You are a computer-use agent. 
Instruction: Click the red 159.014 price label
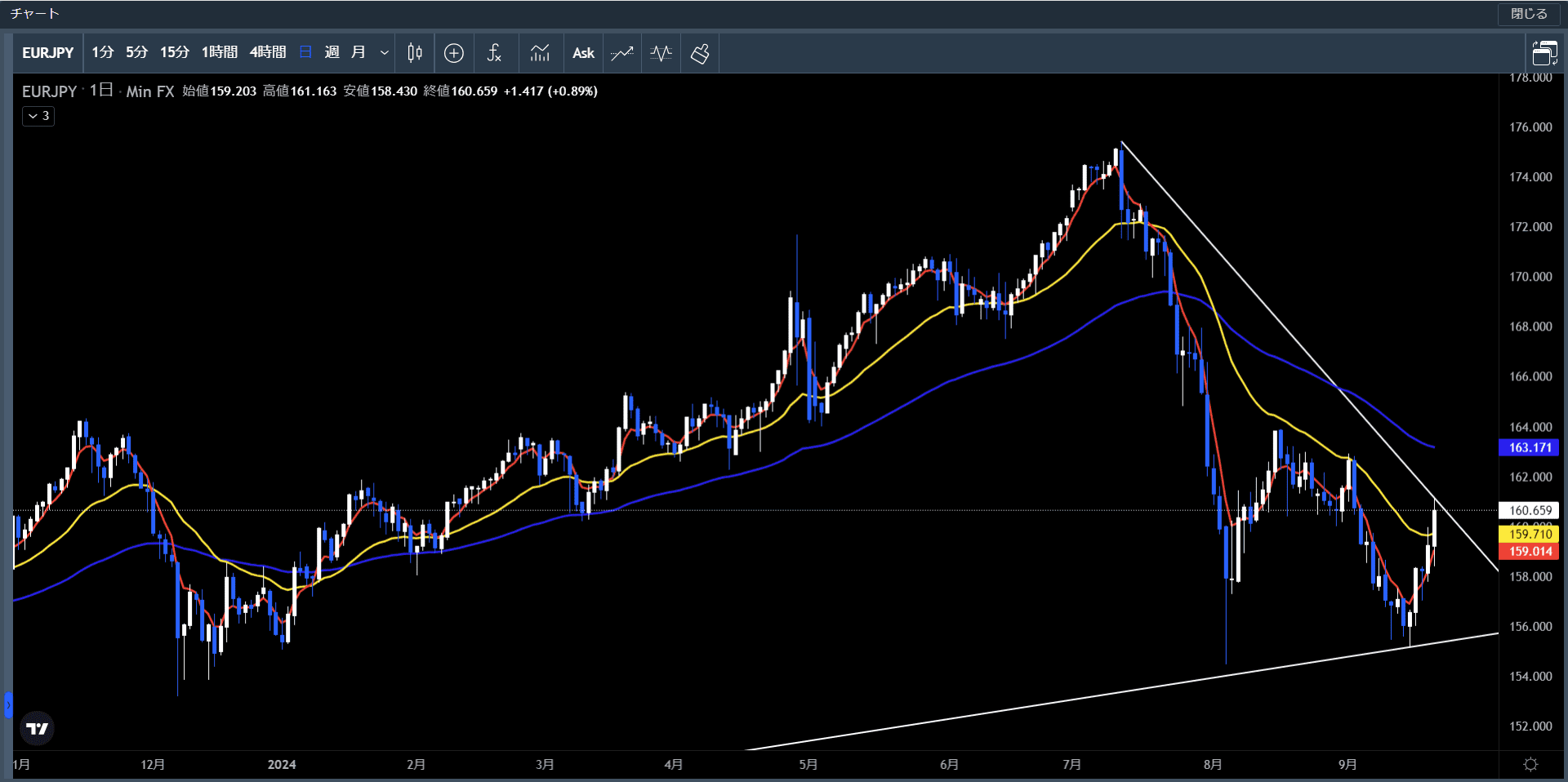[x=1530, y=551]
